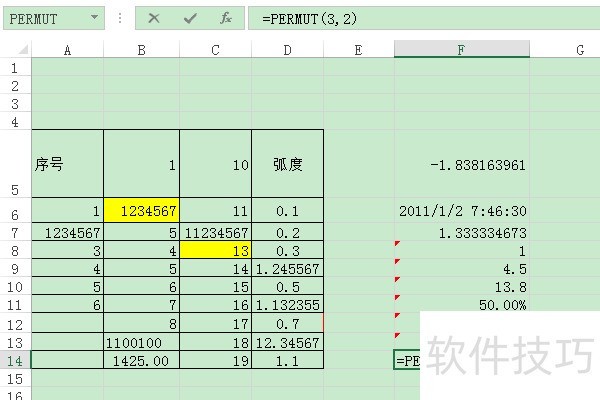This screenshot has height=400, width=600.
Task: Select column D header
Action: (287, 50)
